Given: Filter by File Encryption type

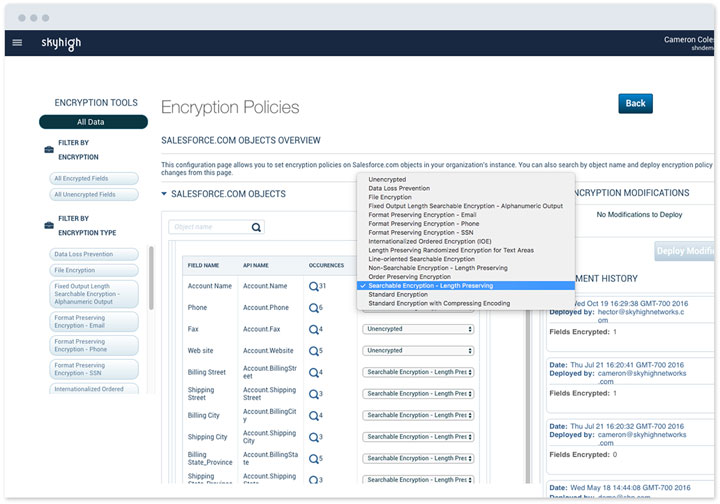Looking at the screenshot, I should (94, 270).
